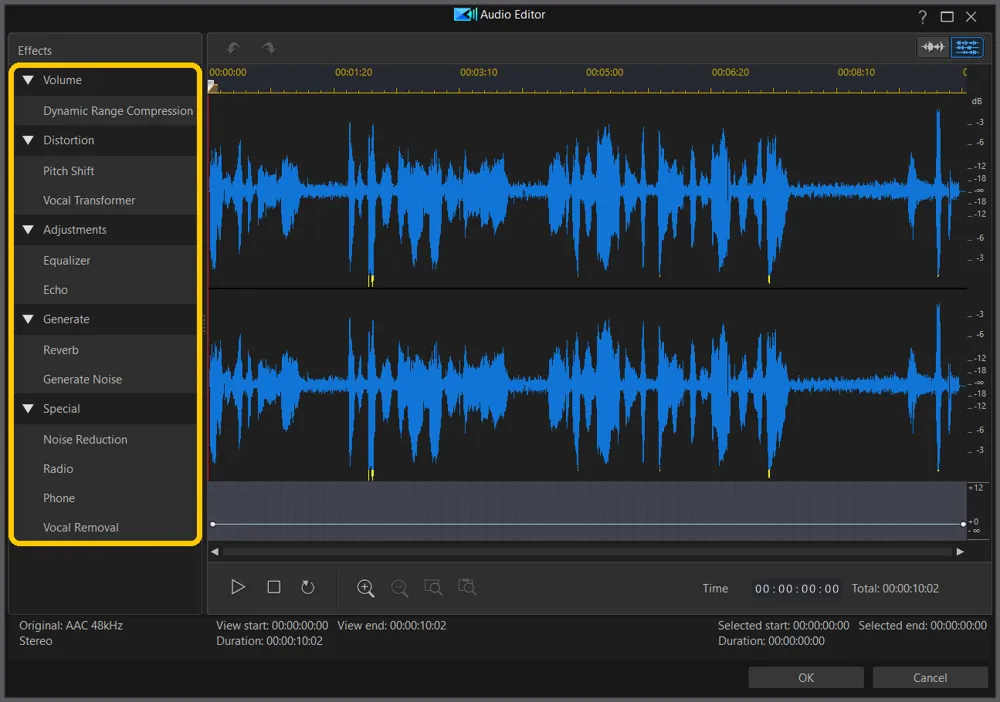Open the Help question mark

pos(922,17)
